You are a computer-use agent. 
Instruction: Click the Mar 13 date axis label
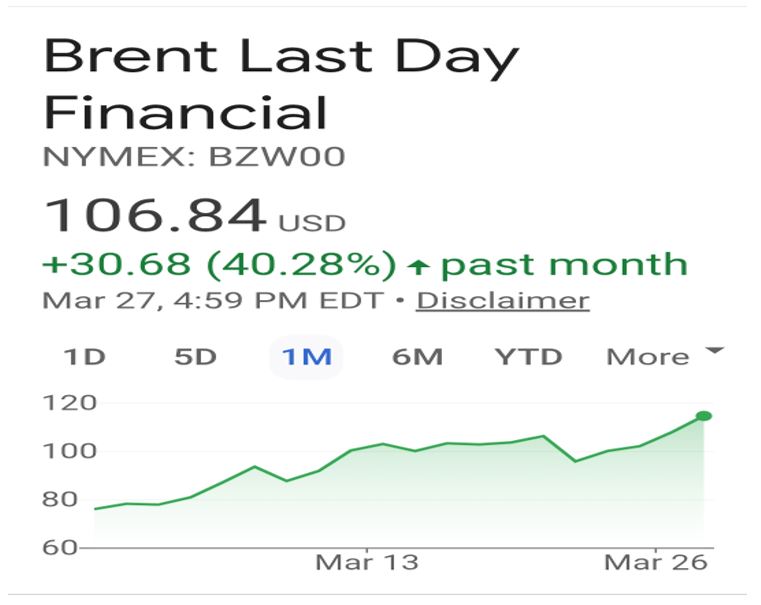[366, 562]
